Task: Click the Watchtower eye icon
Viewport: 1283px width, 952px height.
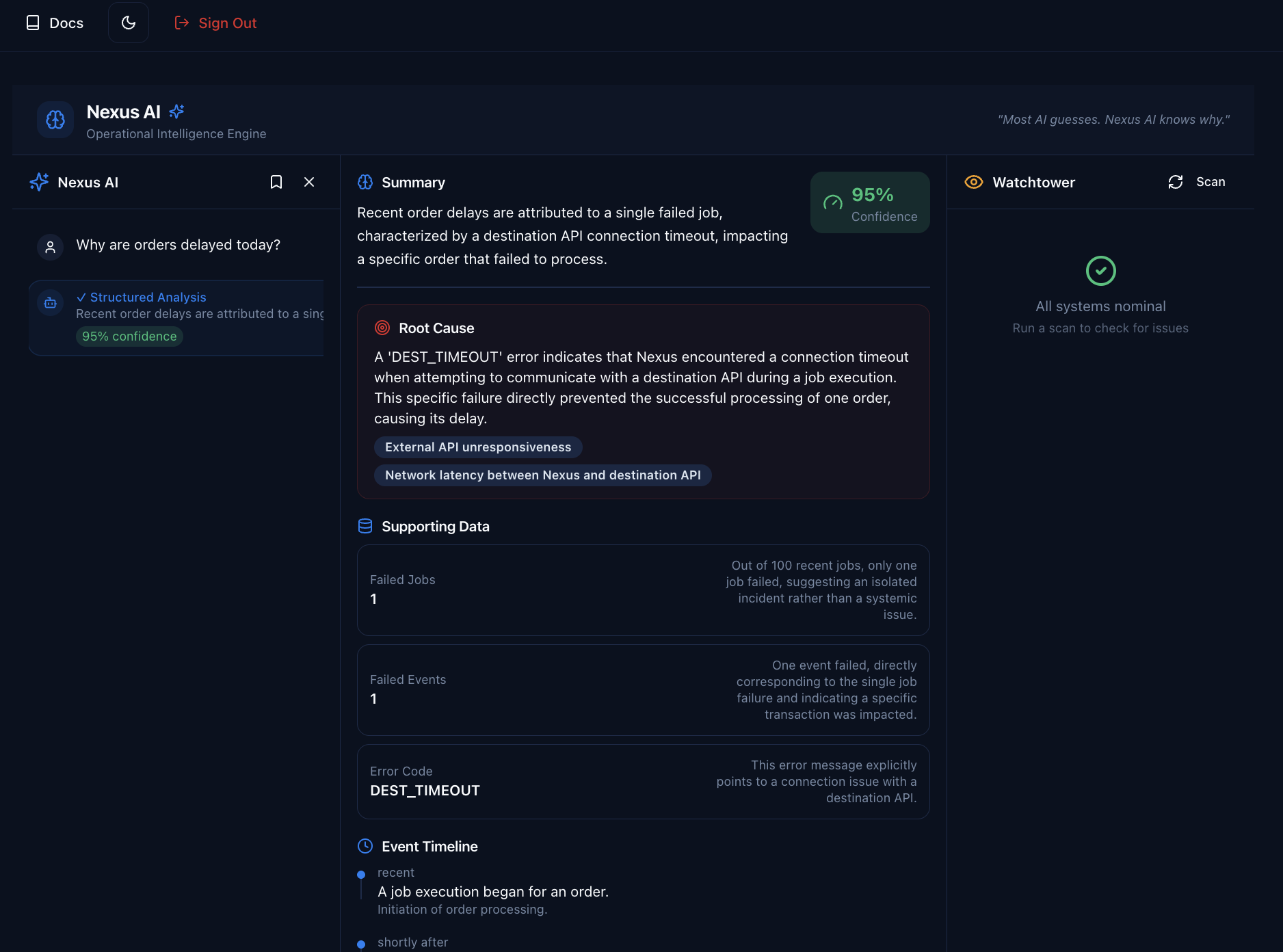Action: tap(973, 182)
